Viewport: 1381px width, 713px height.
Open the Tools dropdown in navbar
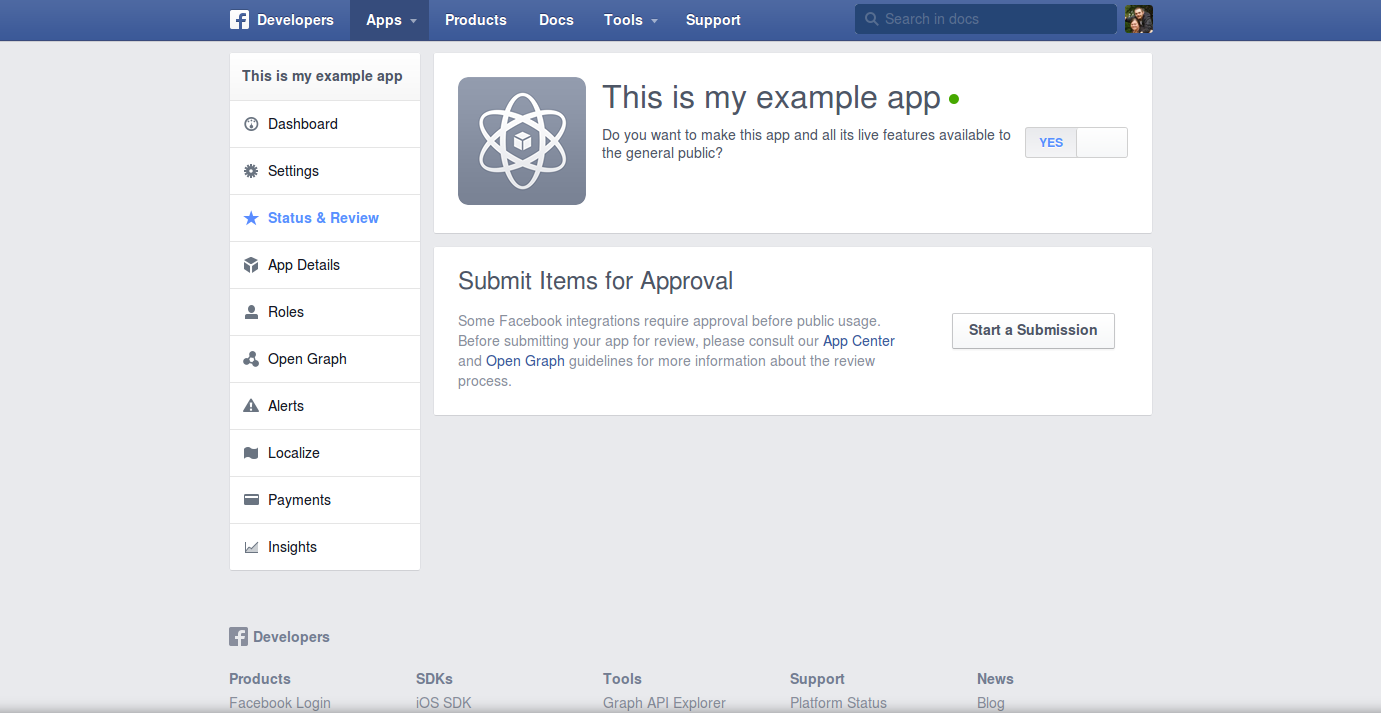[630, 20]
